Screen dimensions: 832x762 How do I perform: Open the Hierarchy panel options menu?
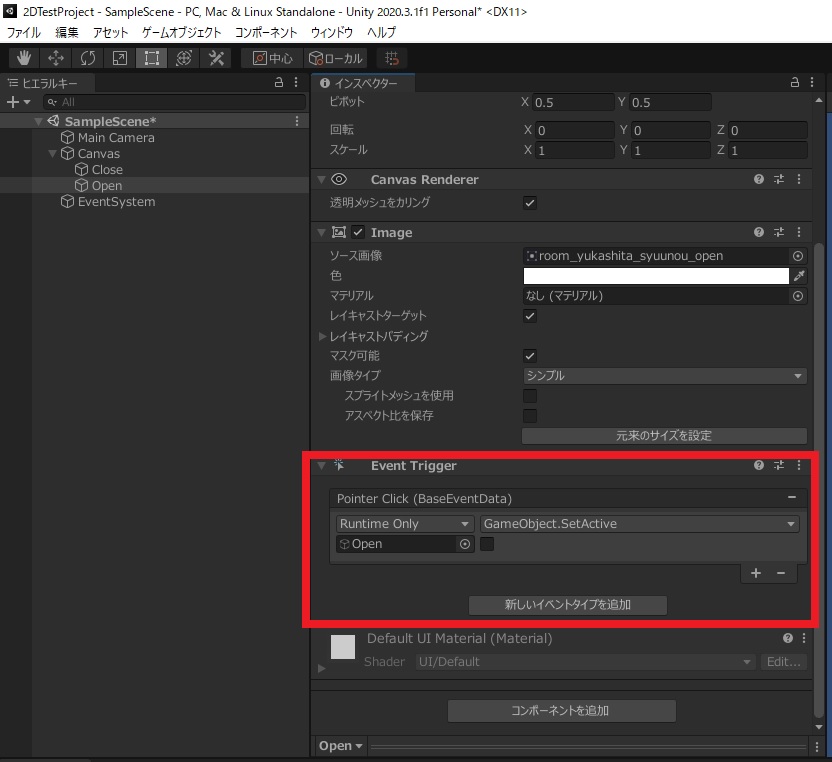point(296,82)
